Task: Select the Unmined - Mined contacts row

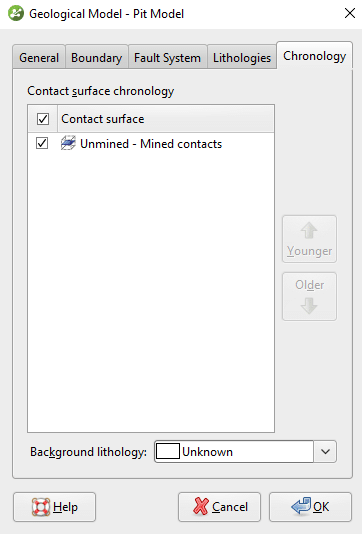Action: point(151,144)
